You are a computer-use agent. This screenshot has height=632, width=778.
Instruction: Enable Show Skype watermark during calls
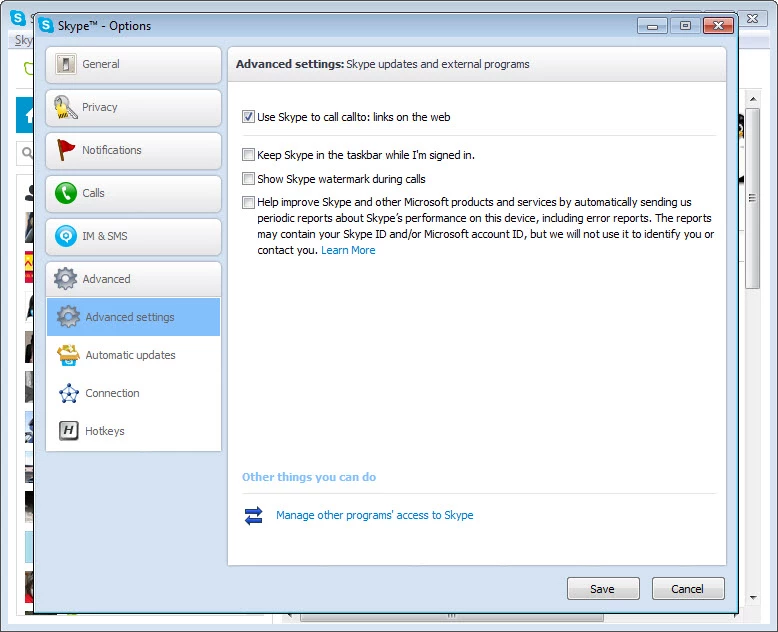[x=249, y=179]
